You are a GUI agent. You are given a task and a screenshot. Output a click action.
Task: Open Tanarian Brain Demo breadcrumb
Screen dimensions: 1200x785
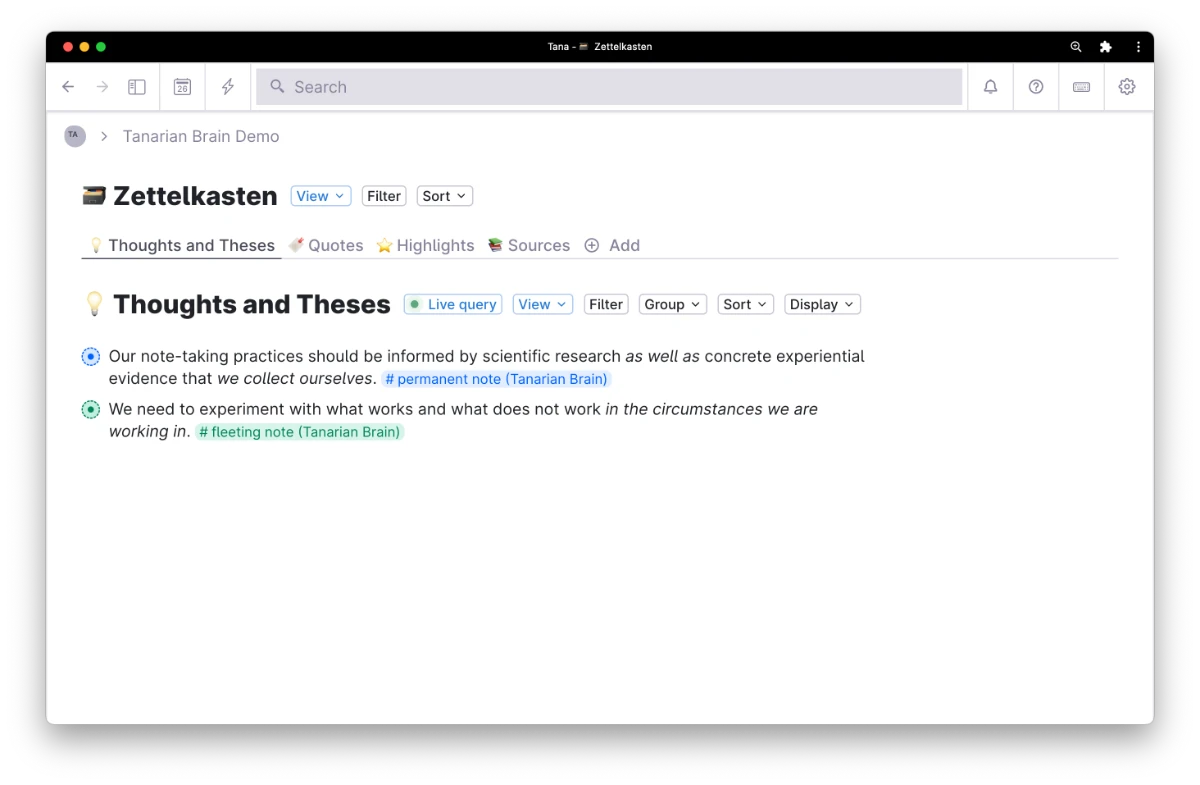point(201,136)
